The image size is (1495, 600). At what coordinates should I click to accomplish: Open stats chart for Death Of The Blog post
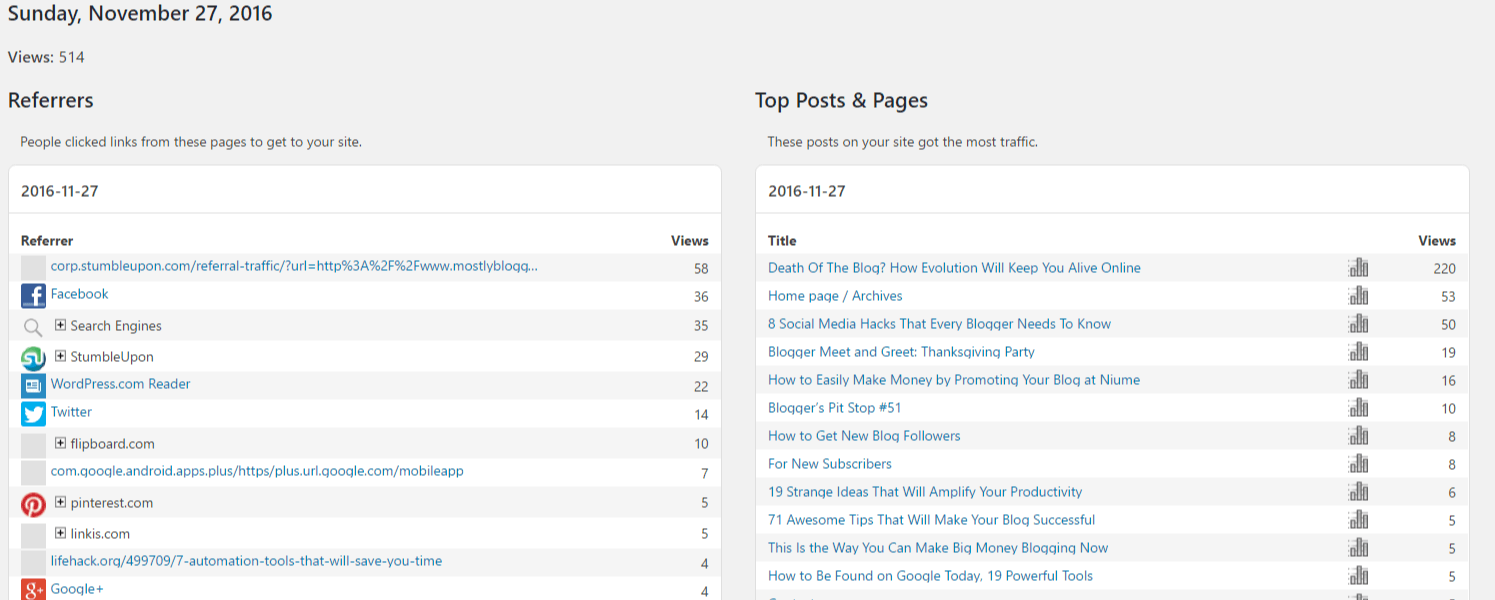coord(1358,267)
